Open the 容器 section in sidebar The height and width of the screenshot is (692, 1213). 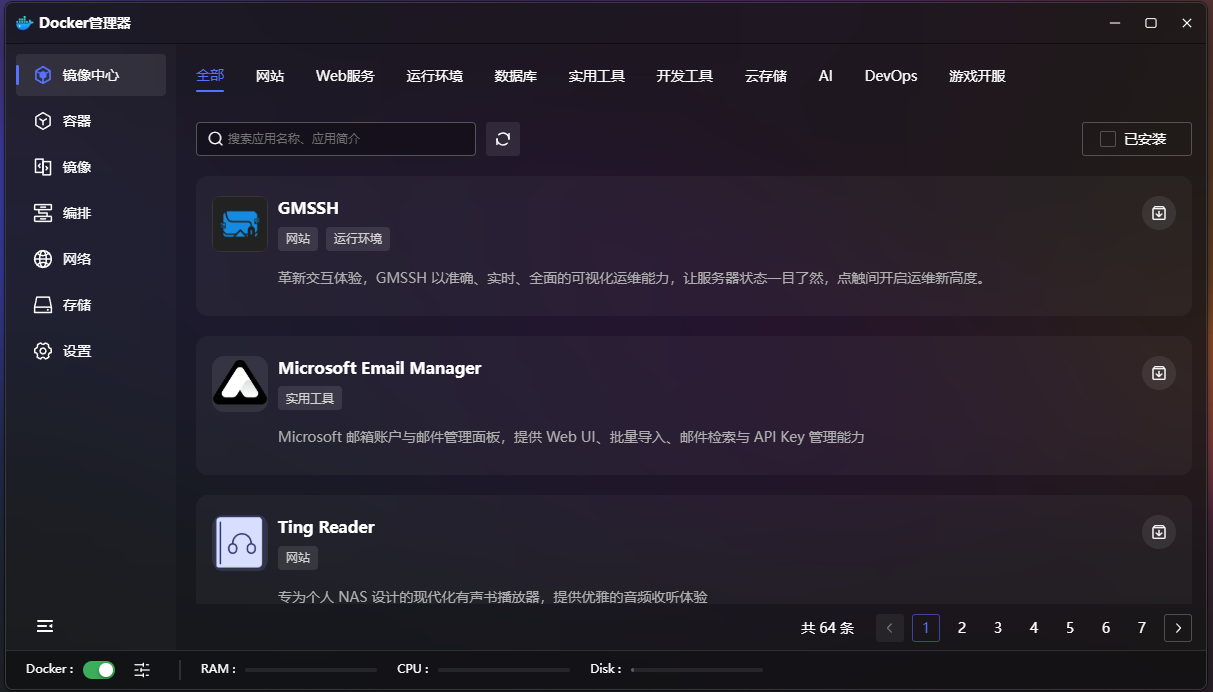pyautogui.click(x=76, y=121)
